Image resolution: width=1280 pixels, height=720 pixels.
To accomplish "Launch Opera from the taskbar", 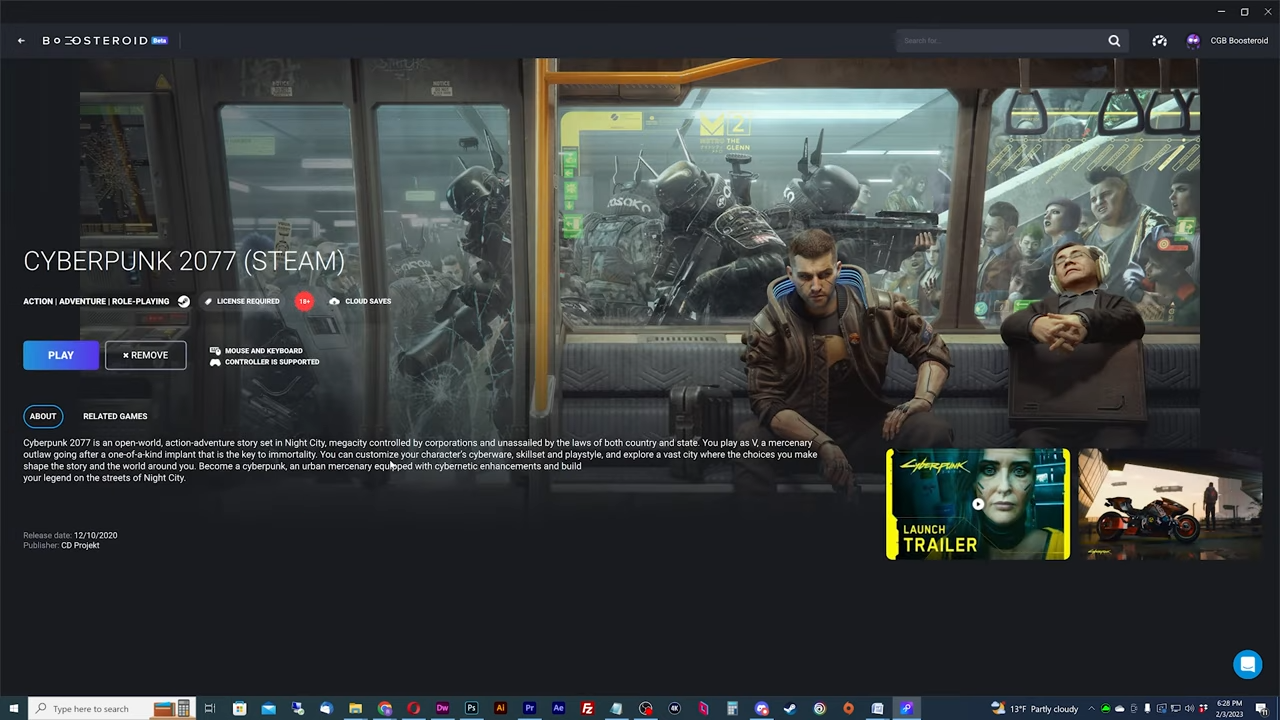I will [x=413, y=709].
